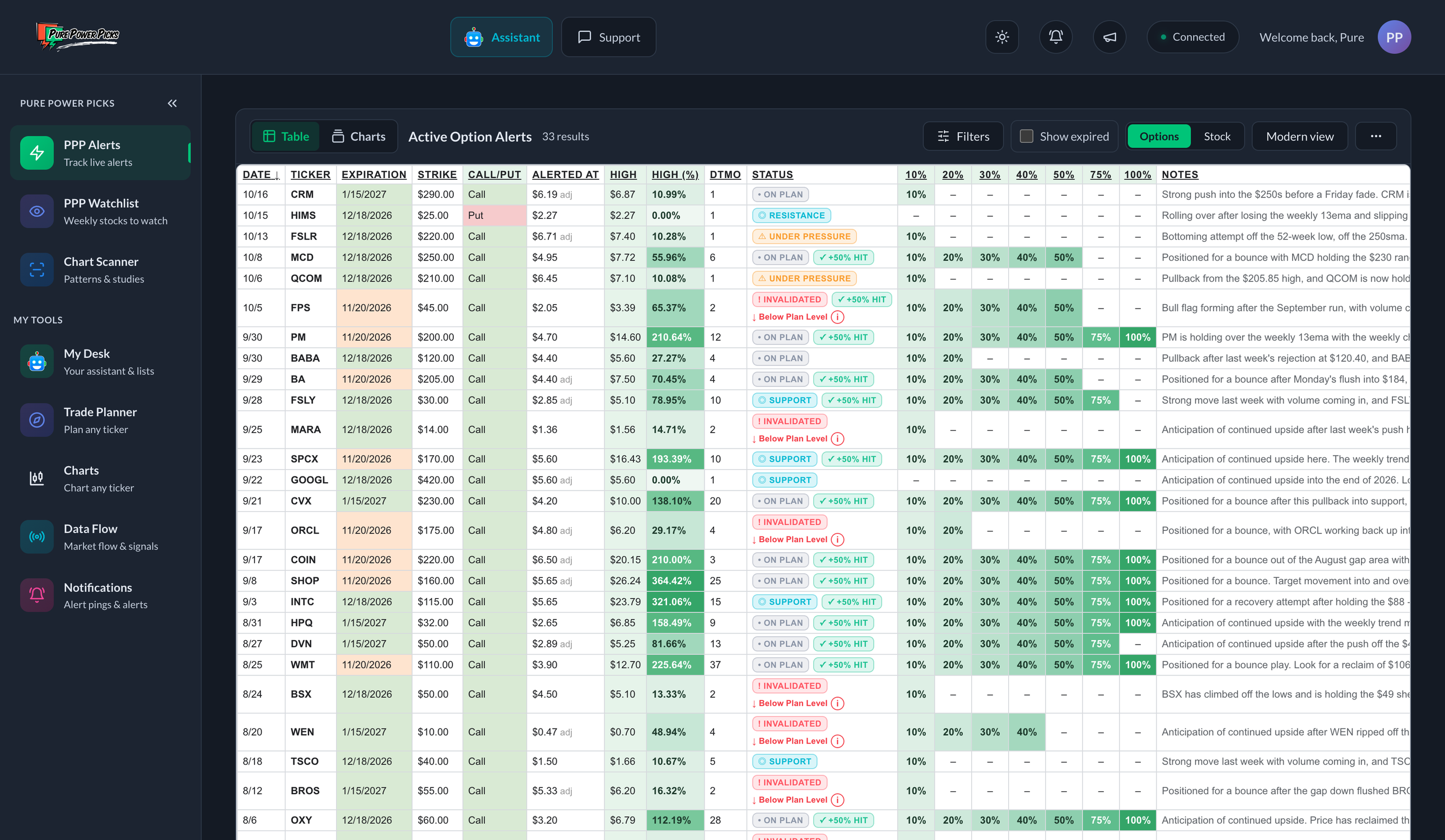Sort by TICKER column header
Image resolution: width=1445 pixels, height=840 pixels.
pyautogui.click(x=310, y=175)
